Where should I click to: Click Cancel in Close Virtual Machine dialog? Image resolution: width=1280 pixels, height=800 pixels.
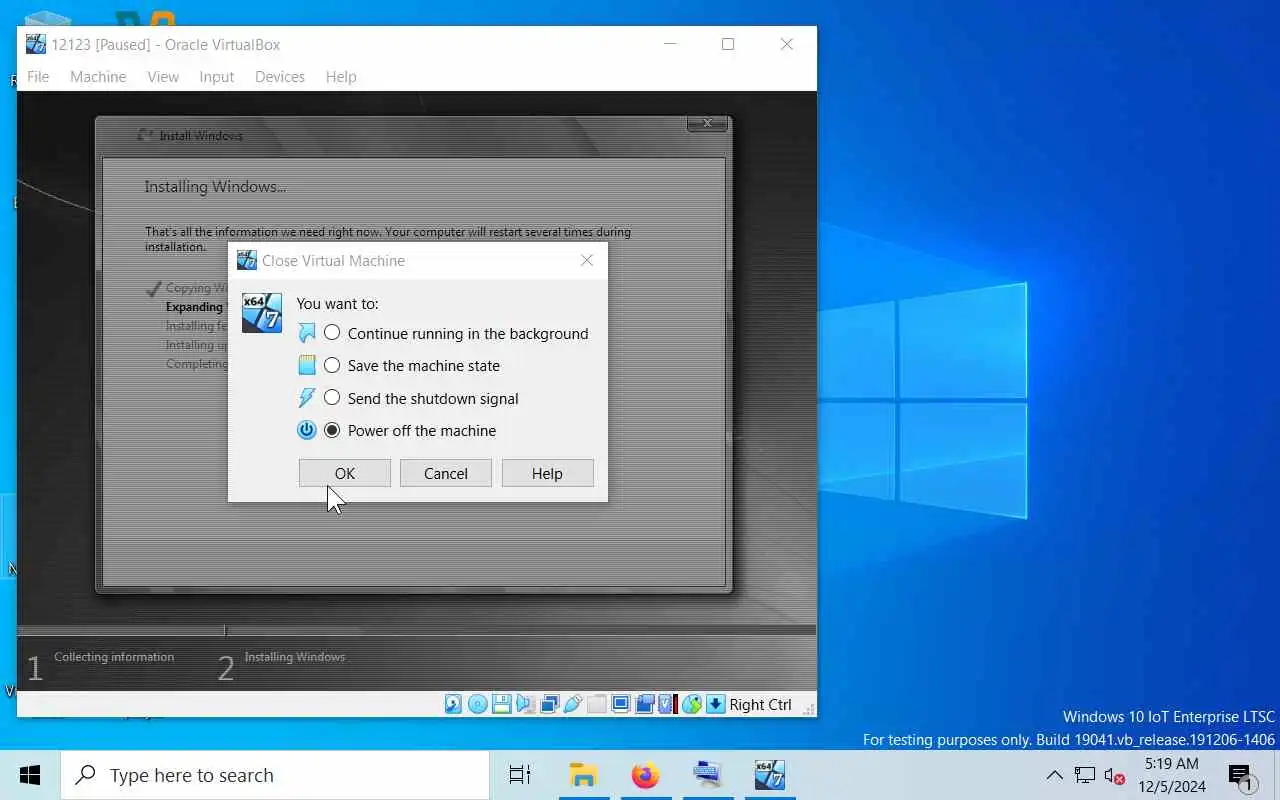pyautogui.click(x=446, y=473)
